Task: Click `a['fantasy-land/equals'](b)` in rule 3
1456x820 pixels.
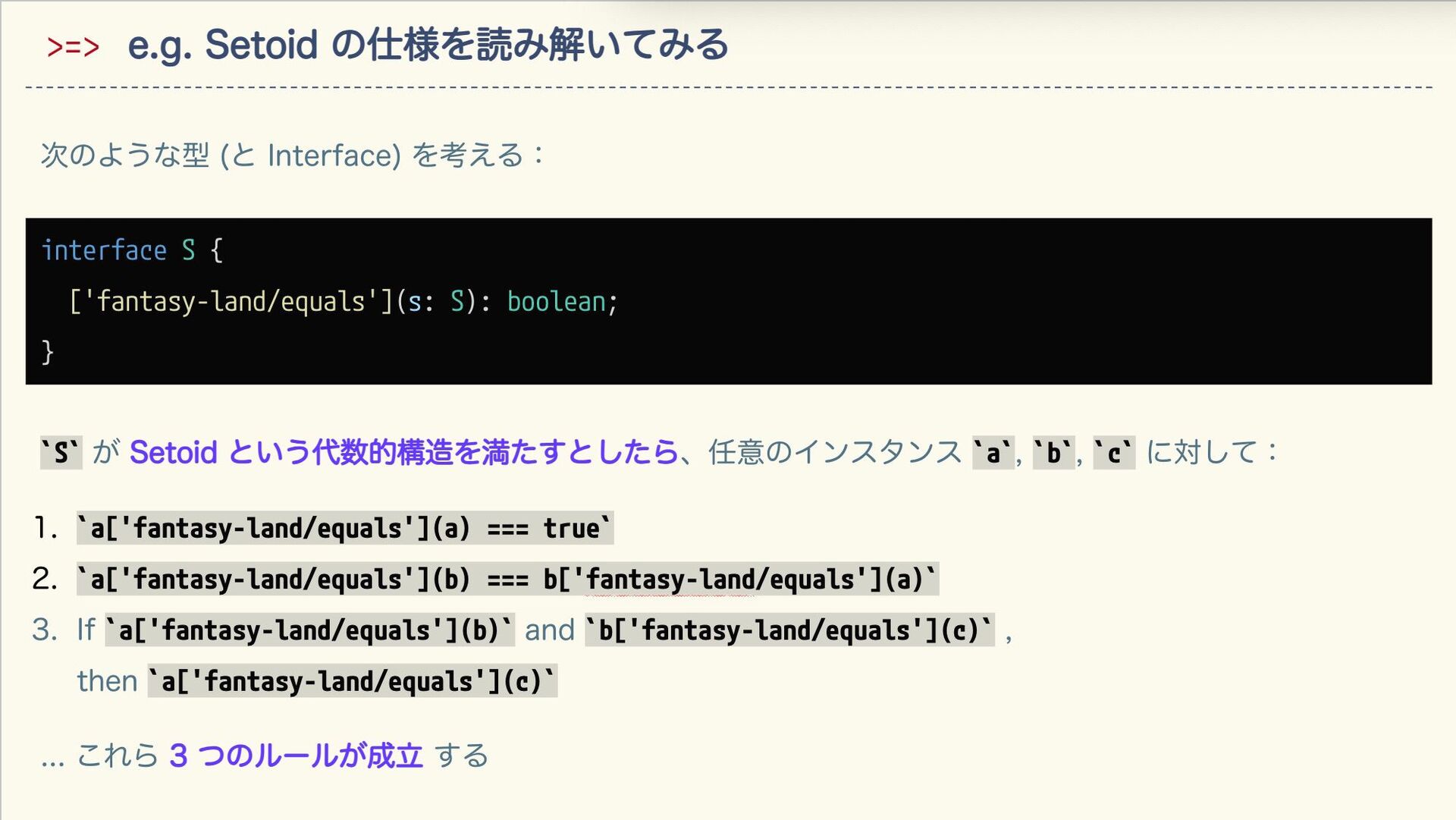Action: click(x=309, y=630)
